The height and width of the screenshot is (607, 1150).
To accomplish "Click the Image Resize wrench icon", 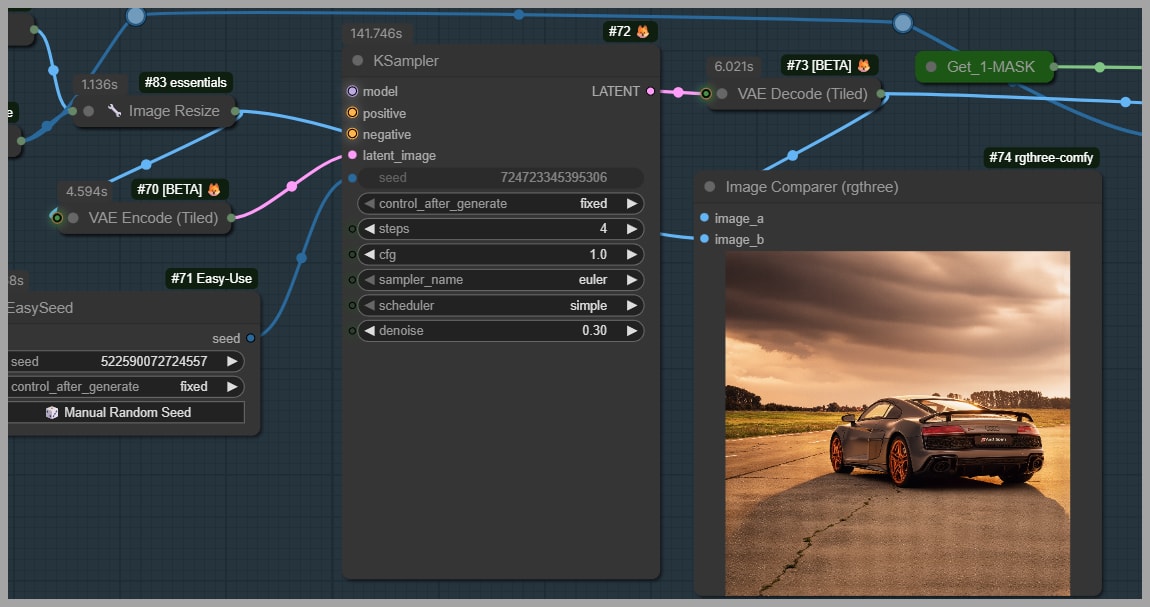I will 114,111.
